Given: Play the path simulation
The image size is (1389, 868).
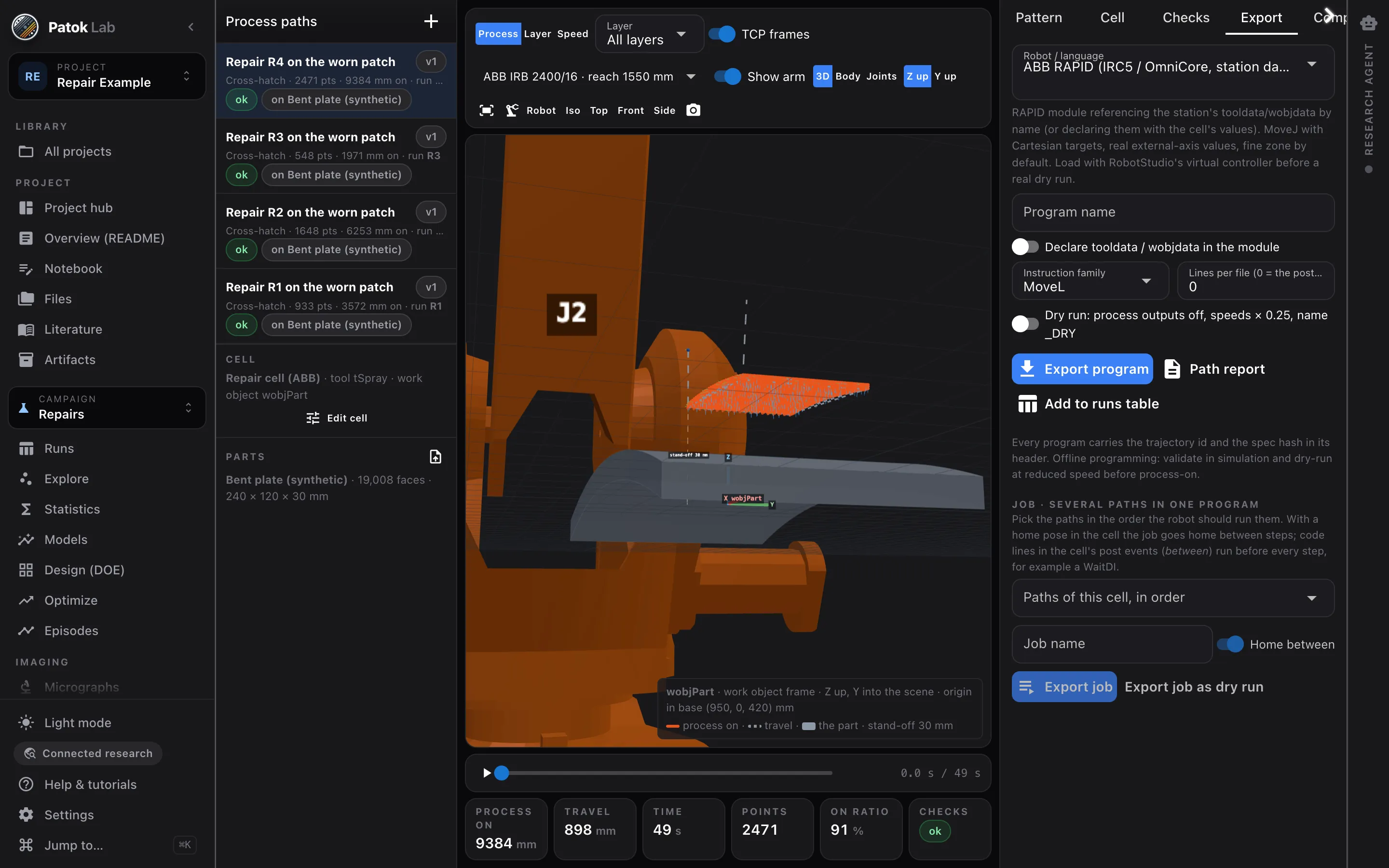Looking at the screenshot, I should pyautogui.click(x=487, y=773).
